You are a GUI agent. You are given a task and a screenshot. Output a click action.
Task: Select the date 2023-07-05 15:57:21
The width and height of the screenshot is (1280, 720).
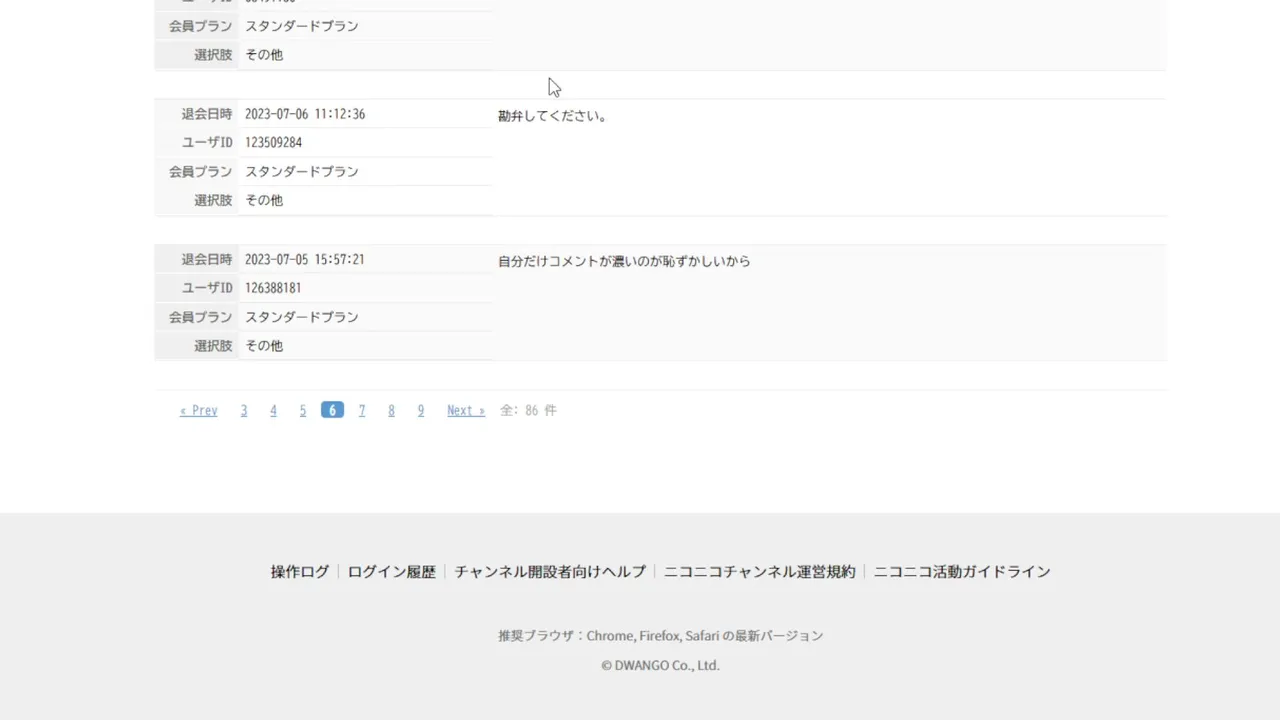click(305, 260)
